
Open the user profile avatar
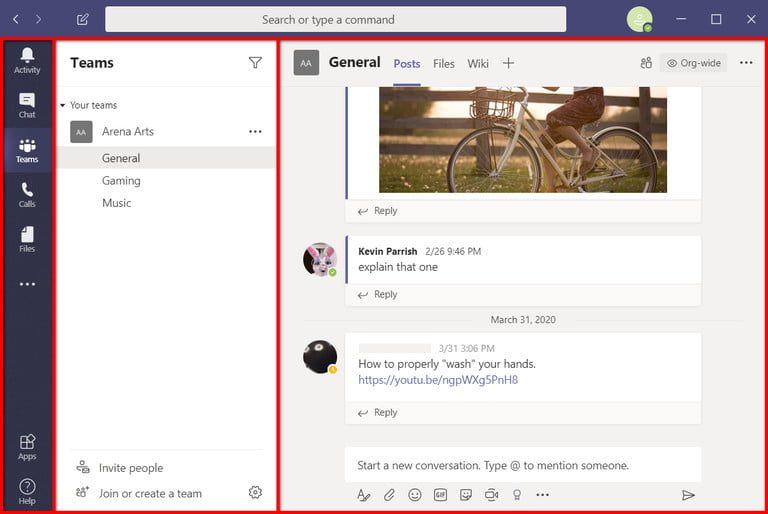[x=640, y=20]
